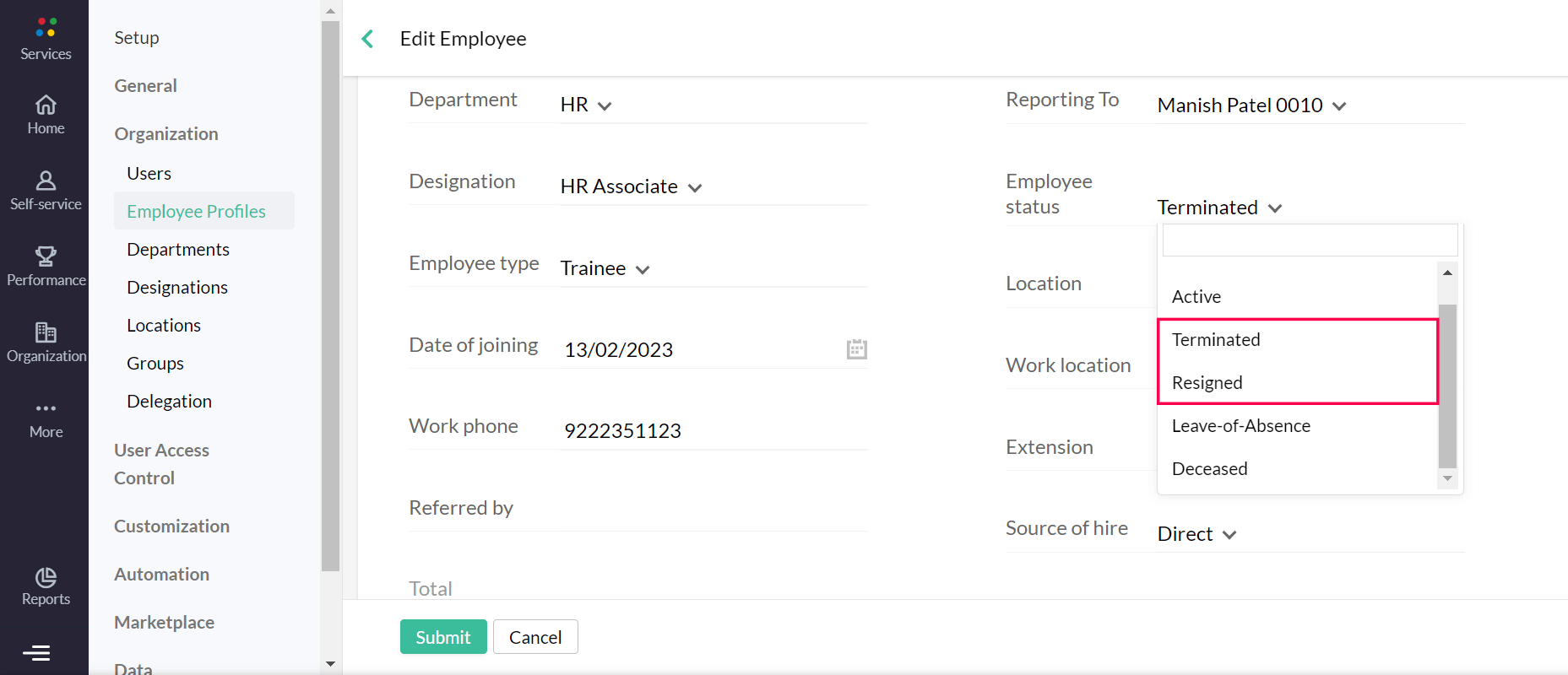Viewport: 1568px width, 675px height.
Task: Open the More options icon
Action: (46, 408)
